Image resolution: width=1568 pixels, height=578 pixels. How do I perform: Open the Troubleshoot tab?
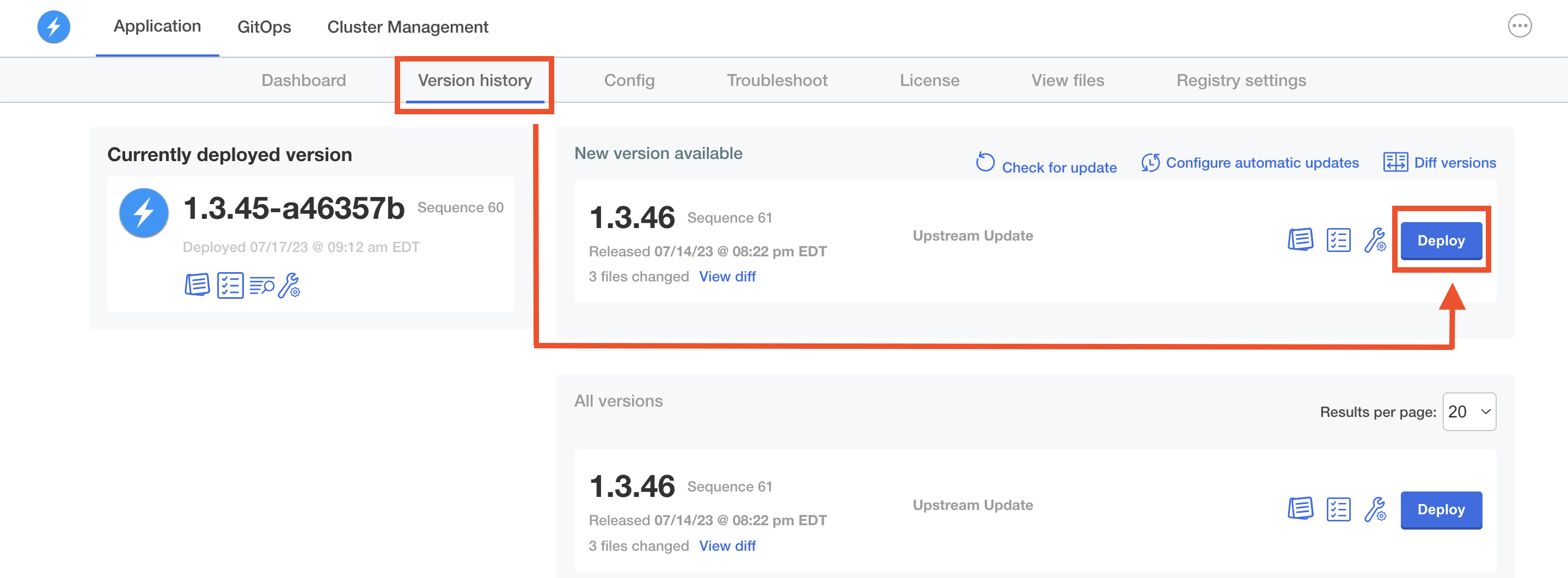pyautogui.click(x=777, y=81)
